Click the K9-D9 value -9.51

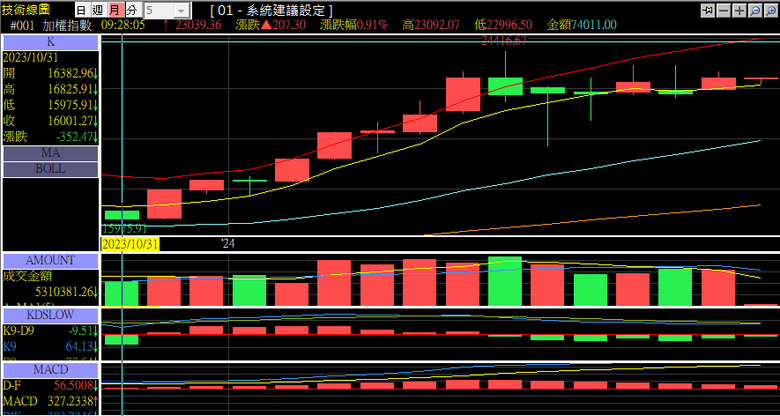point(81,331)
